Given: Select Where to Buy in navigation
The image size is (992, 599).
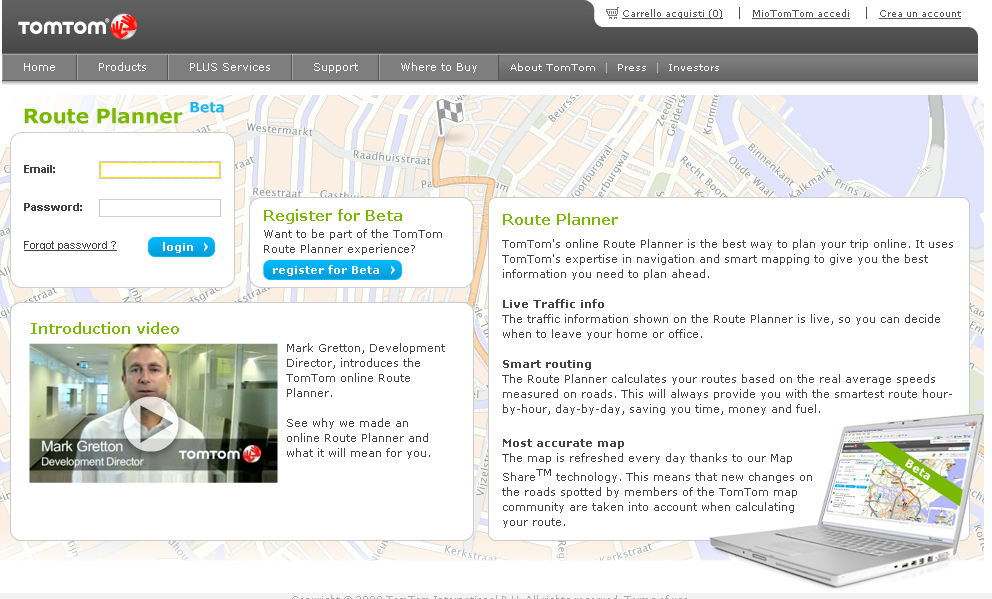Looking at the screenshot, I should [438, 67].
